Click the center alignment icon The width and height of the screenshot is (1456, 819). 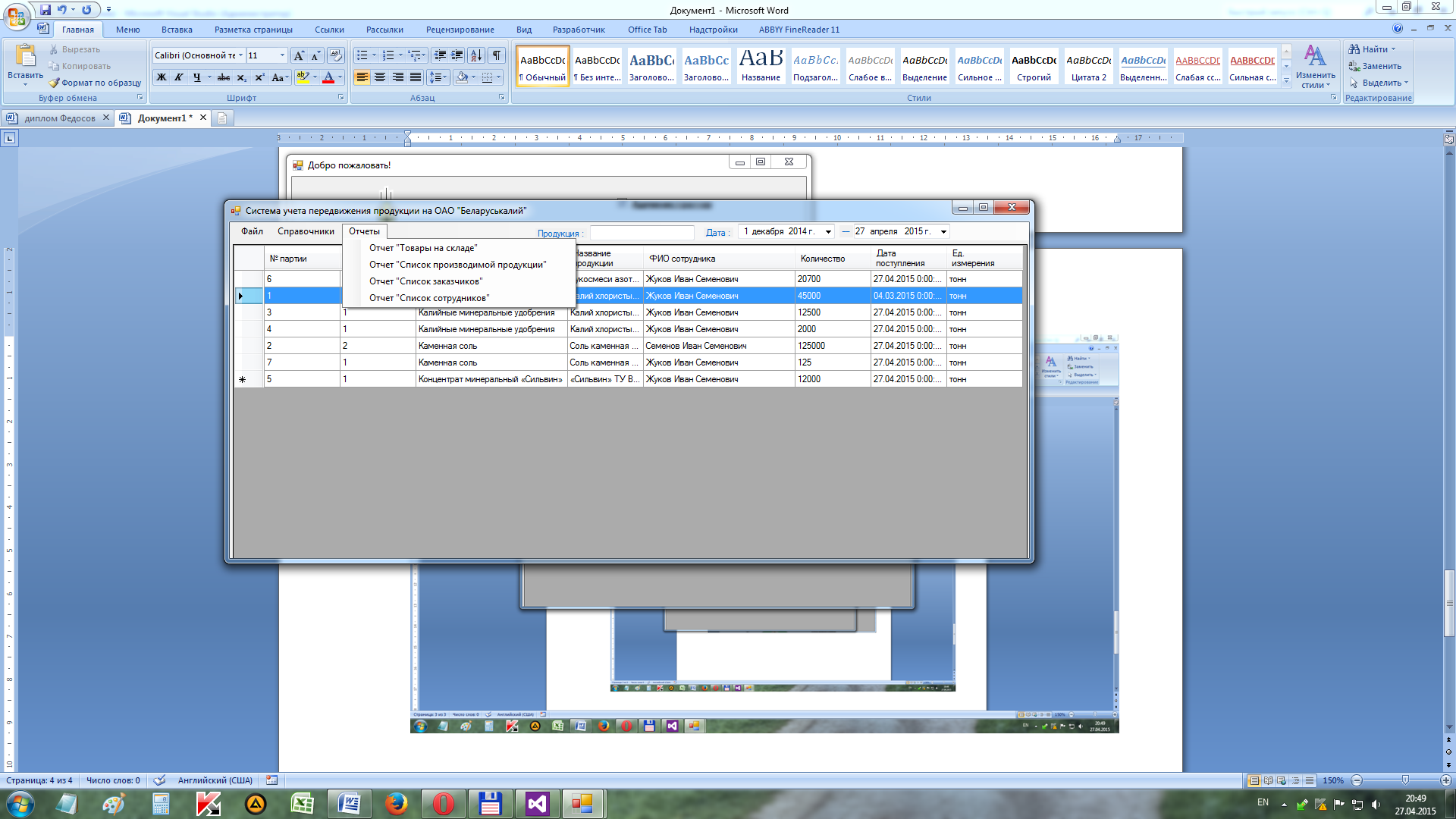coord(380,77)
